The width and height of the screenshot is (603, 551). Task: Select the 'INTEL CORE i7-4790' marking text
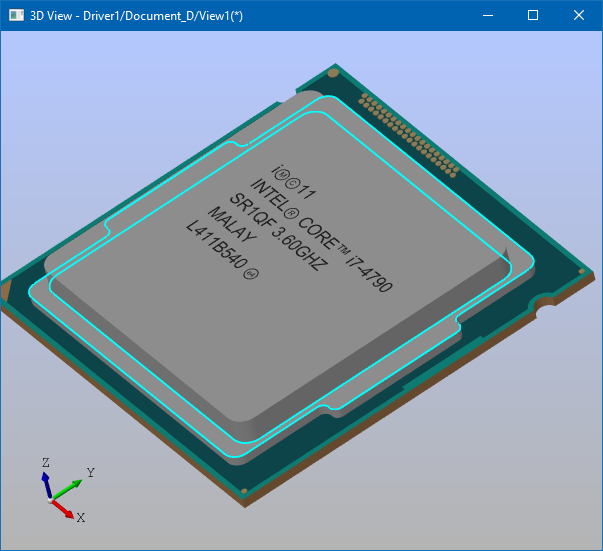coord(321,235)
